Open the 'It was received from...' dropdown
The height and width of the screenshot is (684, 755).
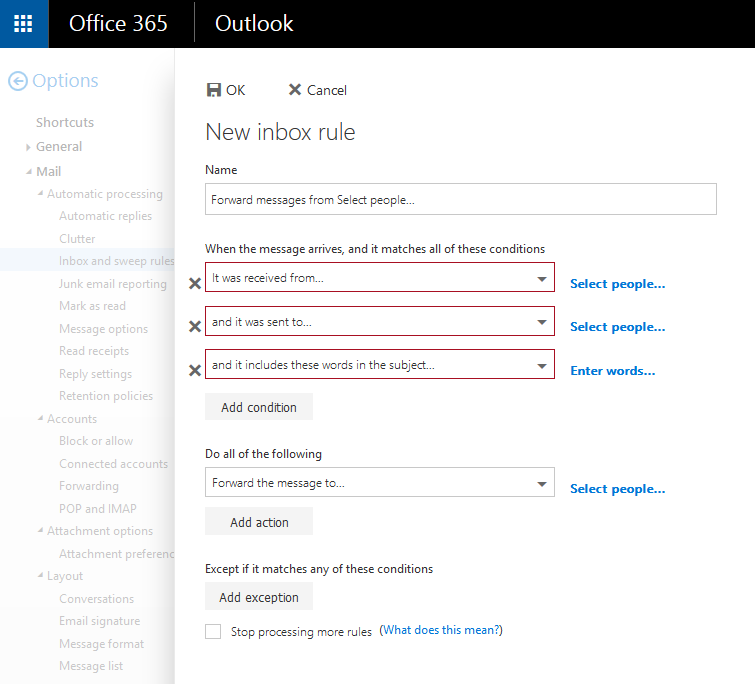click(x=379, y=277)
